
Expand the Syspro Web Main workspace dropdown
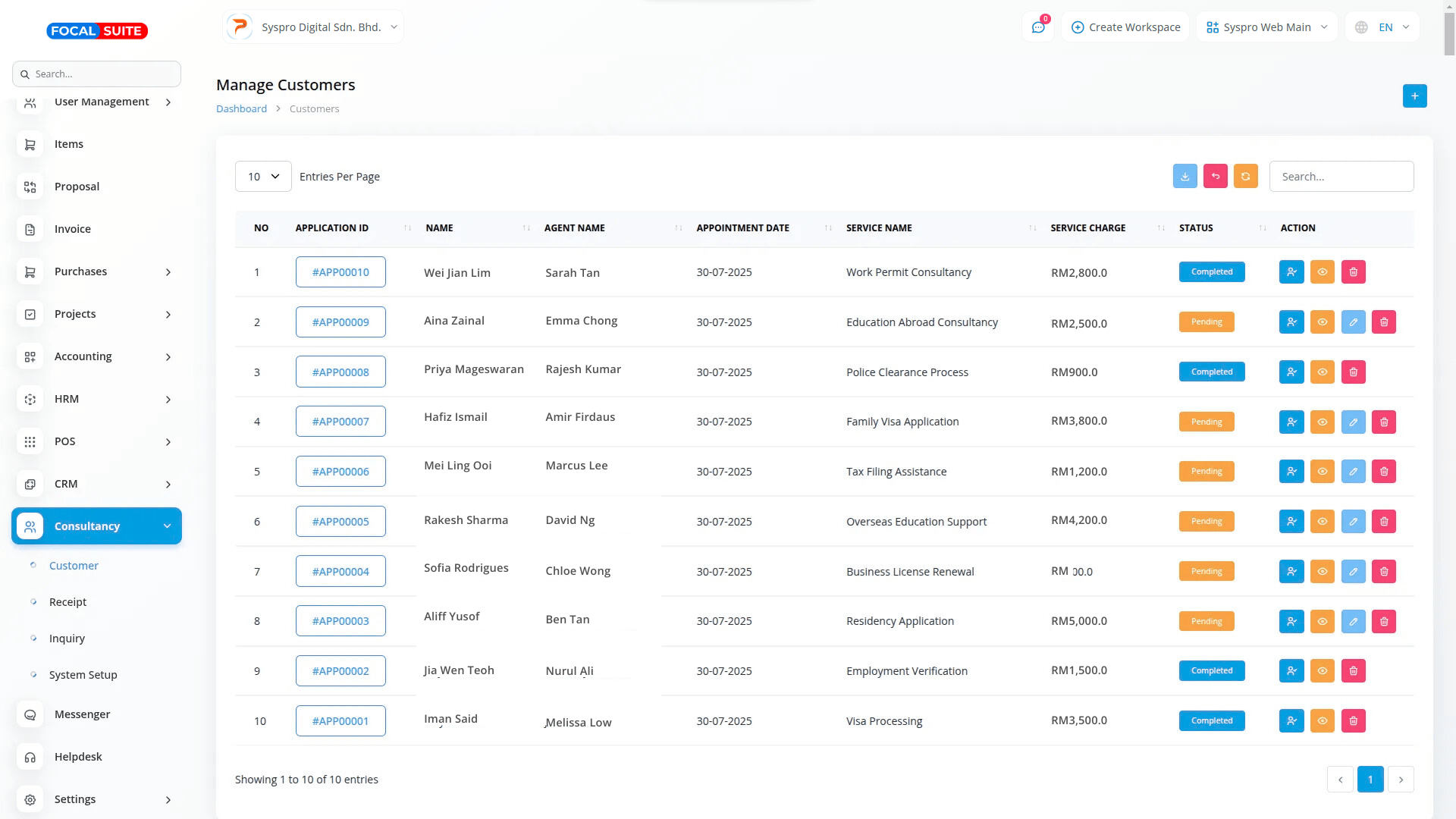click(x=1266, y=27)
